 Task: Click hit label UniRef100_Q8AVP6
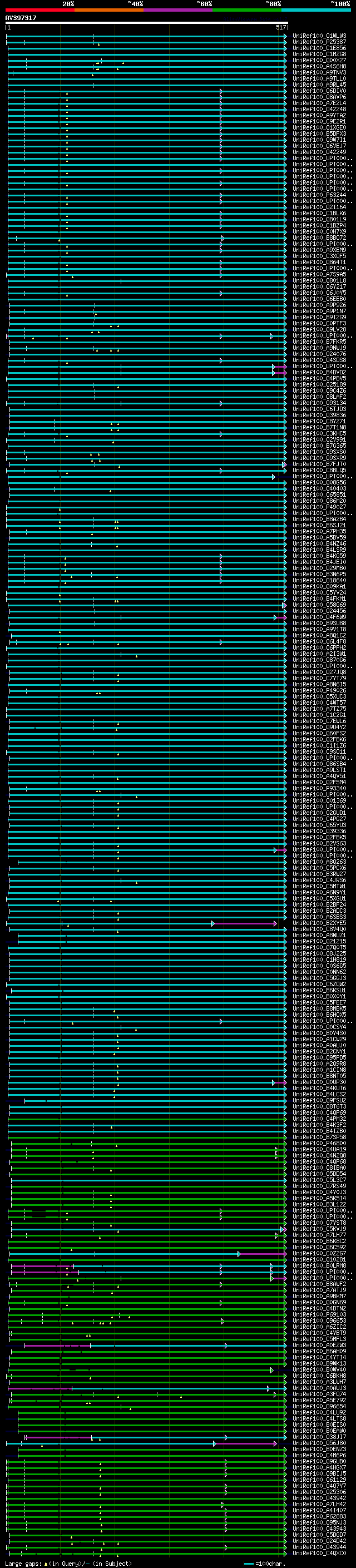[319, 97]
